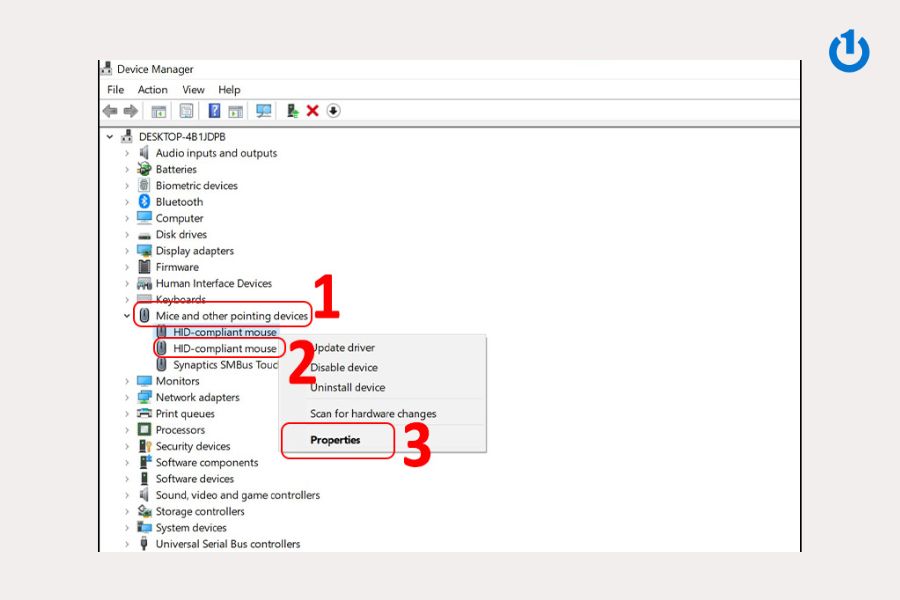
Task: Click the scan for hardware changes monitor icon
Action: tap(263, 111)
